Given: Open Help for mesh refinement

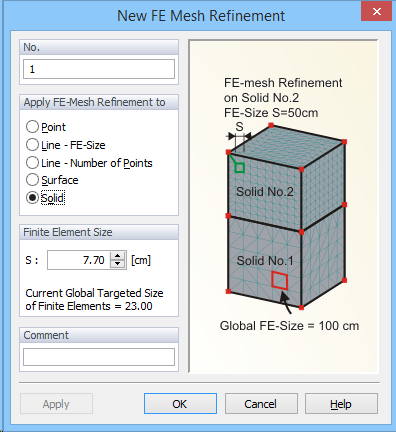Looking at the screenshot, I should [341, 404].
